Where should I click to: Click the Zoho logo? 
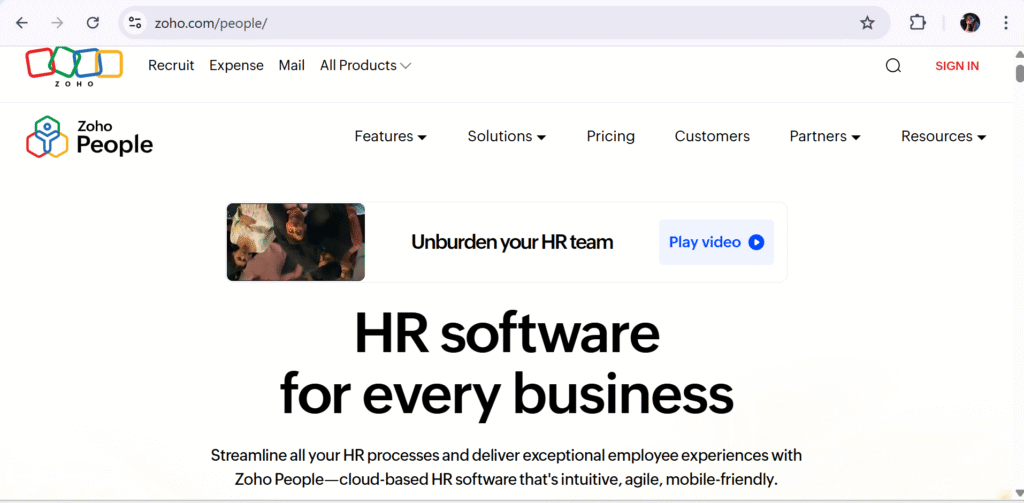pos(74,66)
